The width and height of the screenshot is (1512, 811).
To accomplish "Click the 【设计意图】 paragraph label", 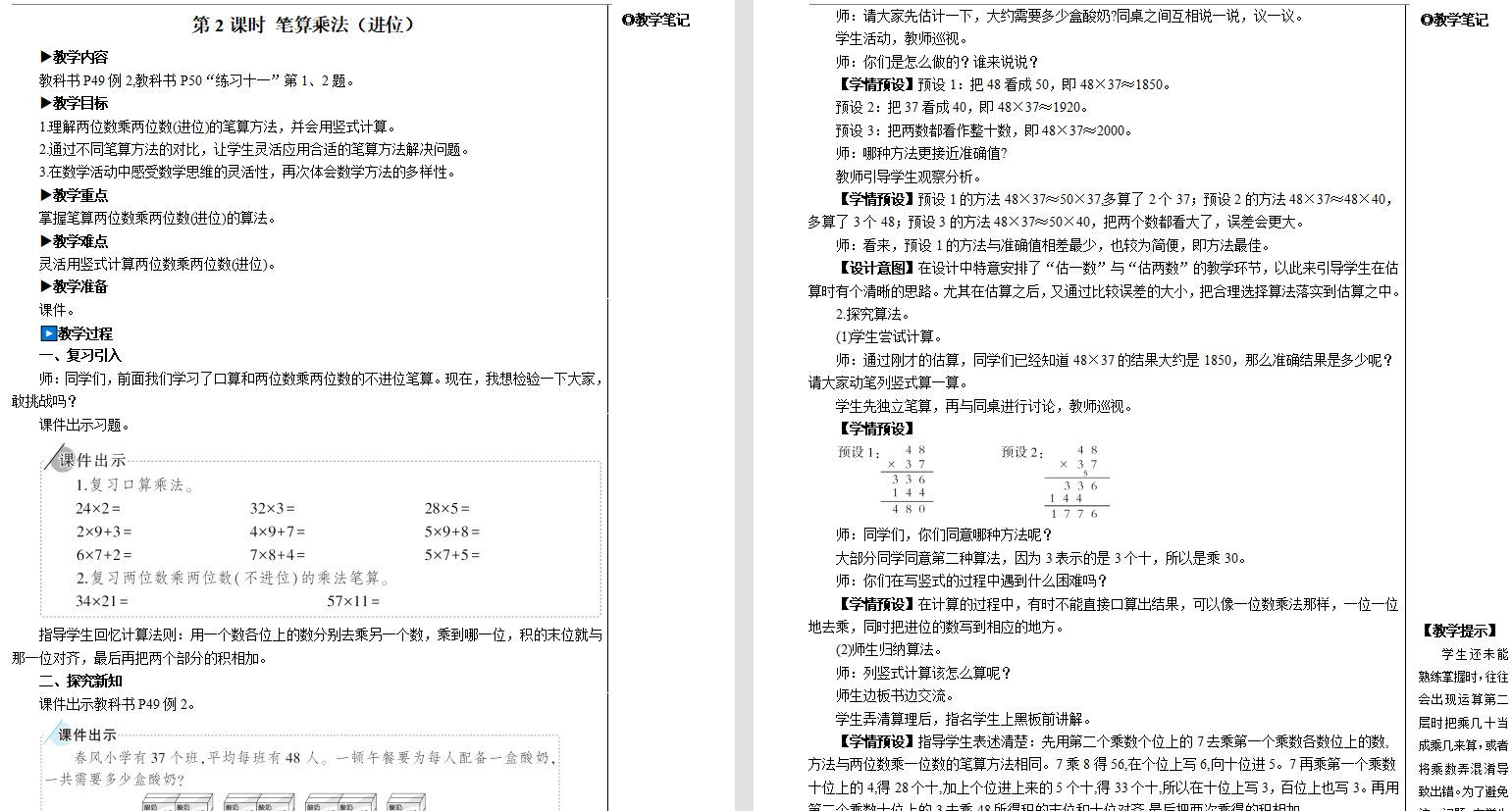I will coord(874,268).
